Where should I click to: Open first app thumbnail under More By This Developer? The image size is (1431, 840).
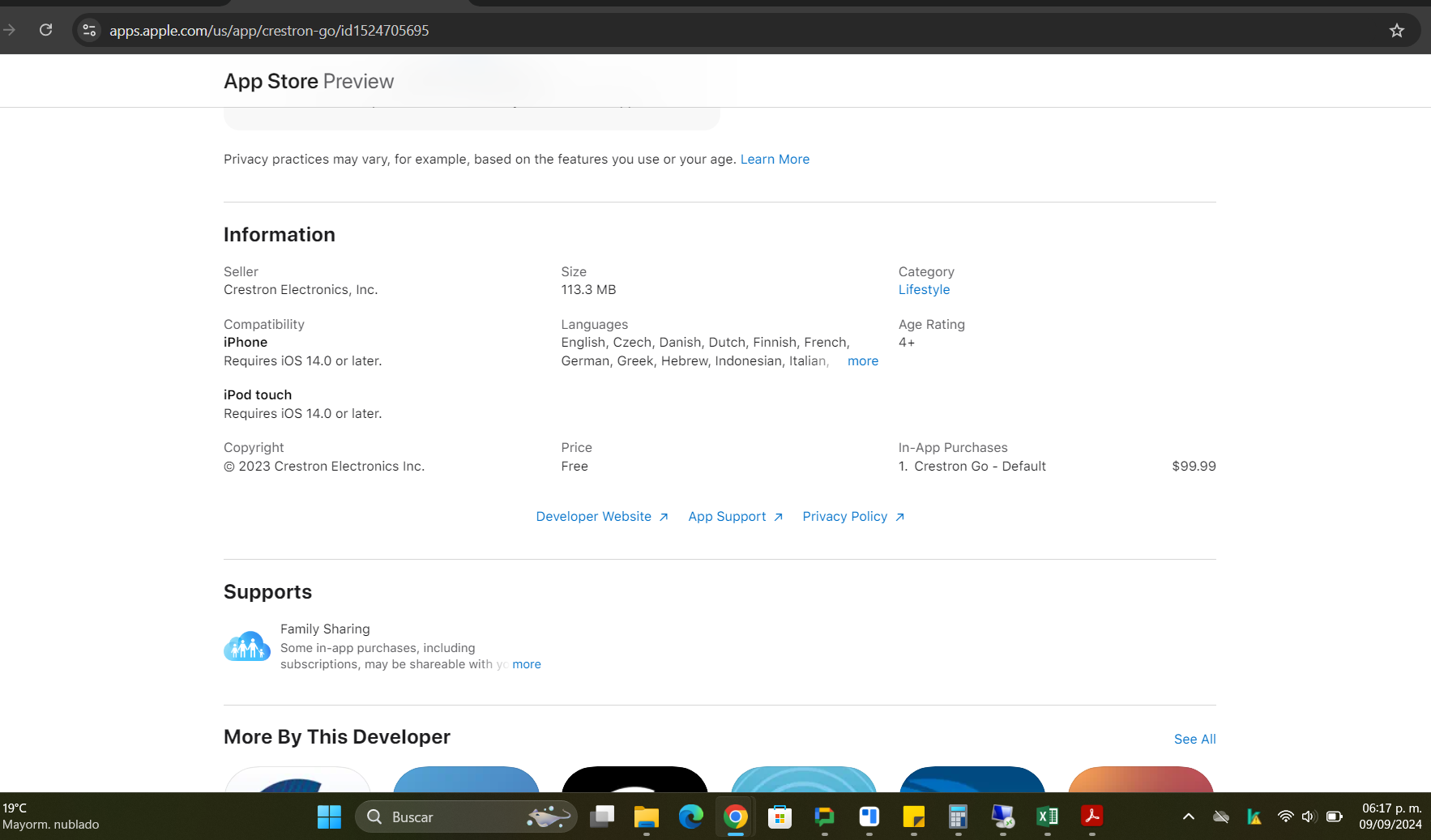pos(297,779)
